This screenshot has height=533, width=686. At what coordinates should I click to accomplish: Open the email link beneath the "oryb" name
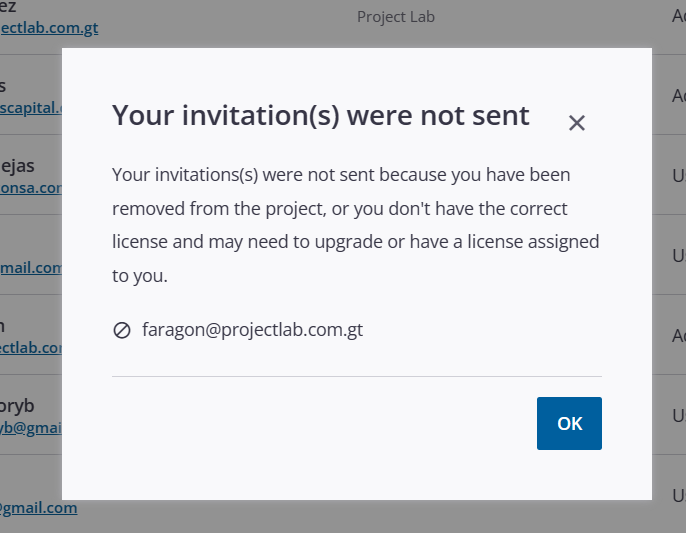[x=30, y=427]
